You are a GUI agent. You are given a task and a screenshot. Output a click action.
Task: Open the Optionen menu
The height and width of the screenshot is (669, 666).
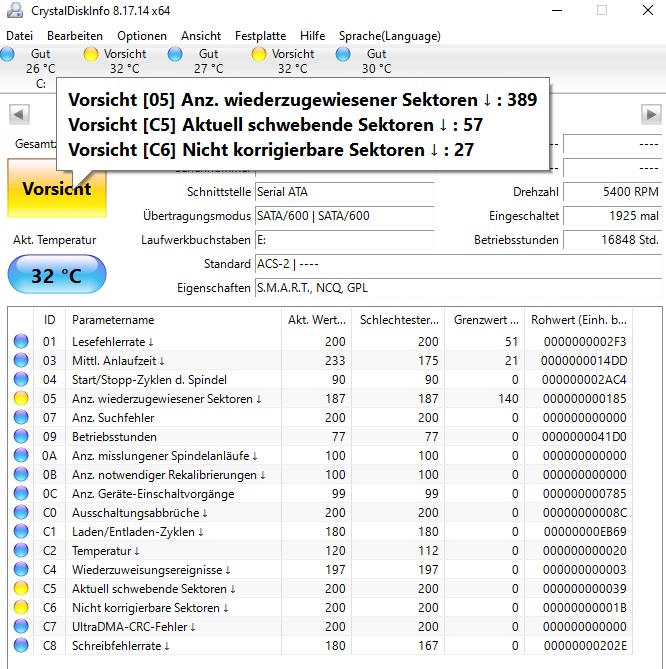142,36
